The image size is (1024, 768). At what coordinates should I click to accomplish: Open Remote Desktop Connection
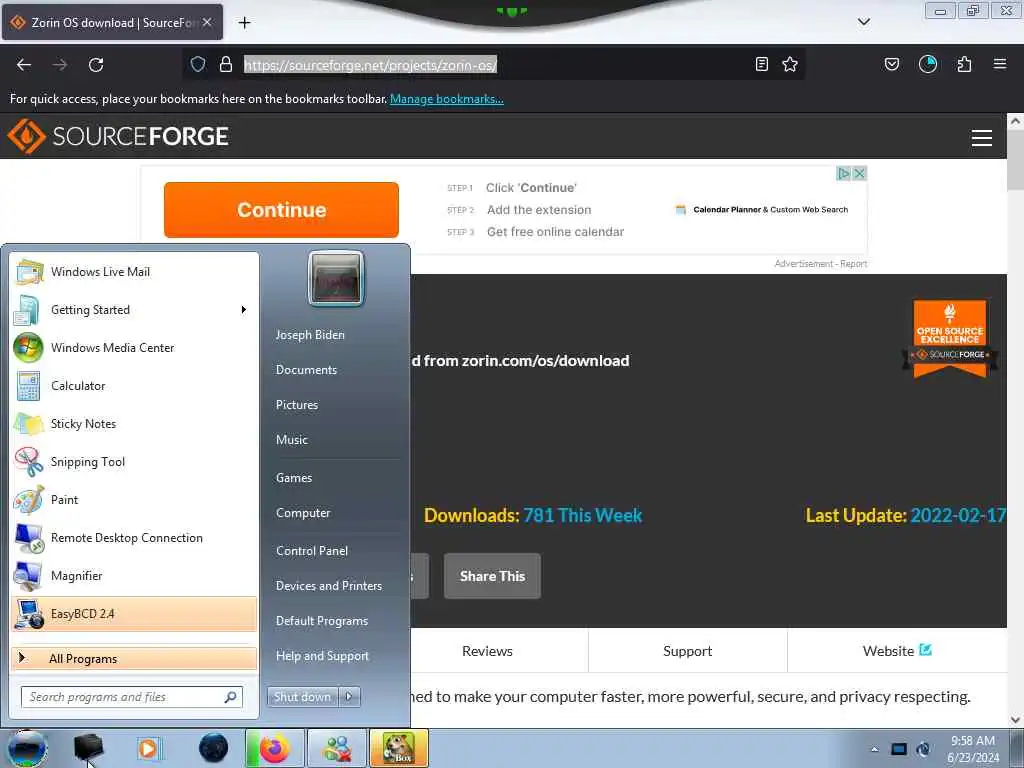(134, 537)
